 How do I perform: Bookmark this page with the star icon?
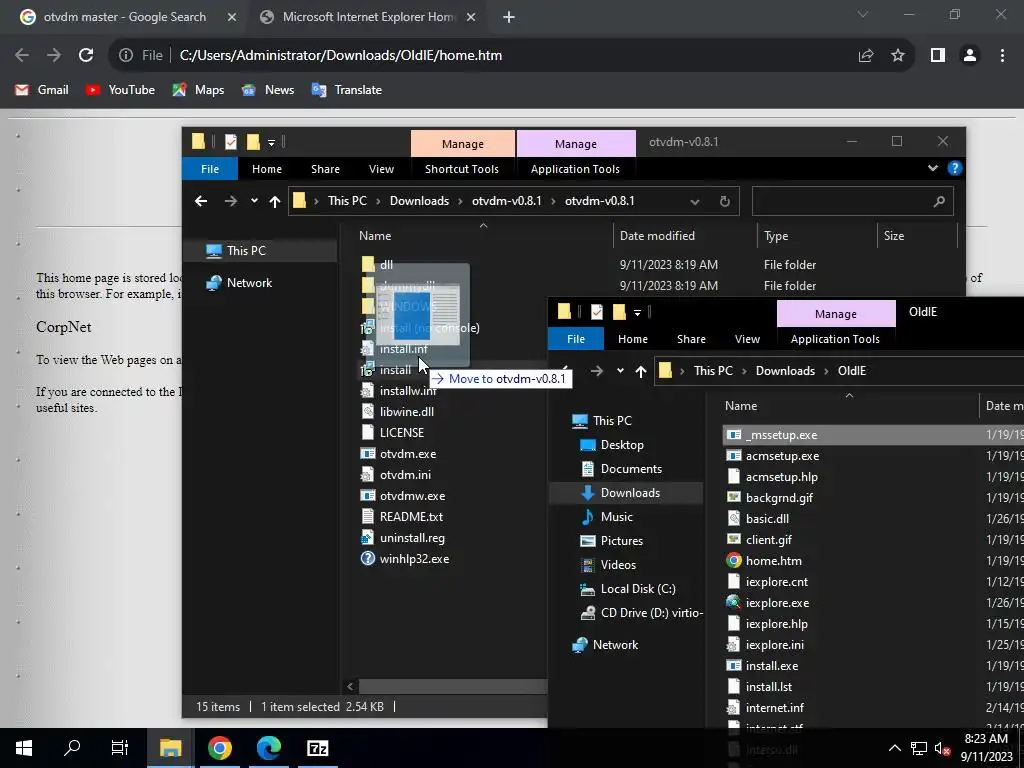click(898, 56)
